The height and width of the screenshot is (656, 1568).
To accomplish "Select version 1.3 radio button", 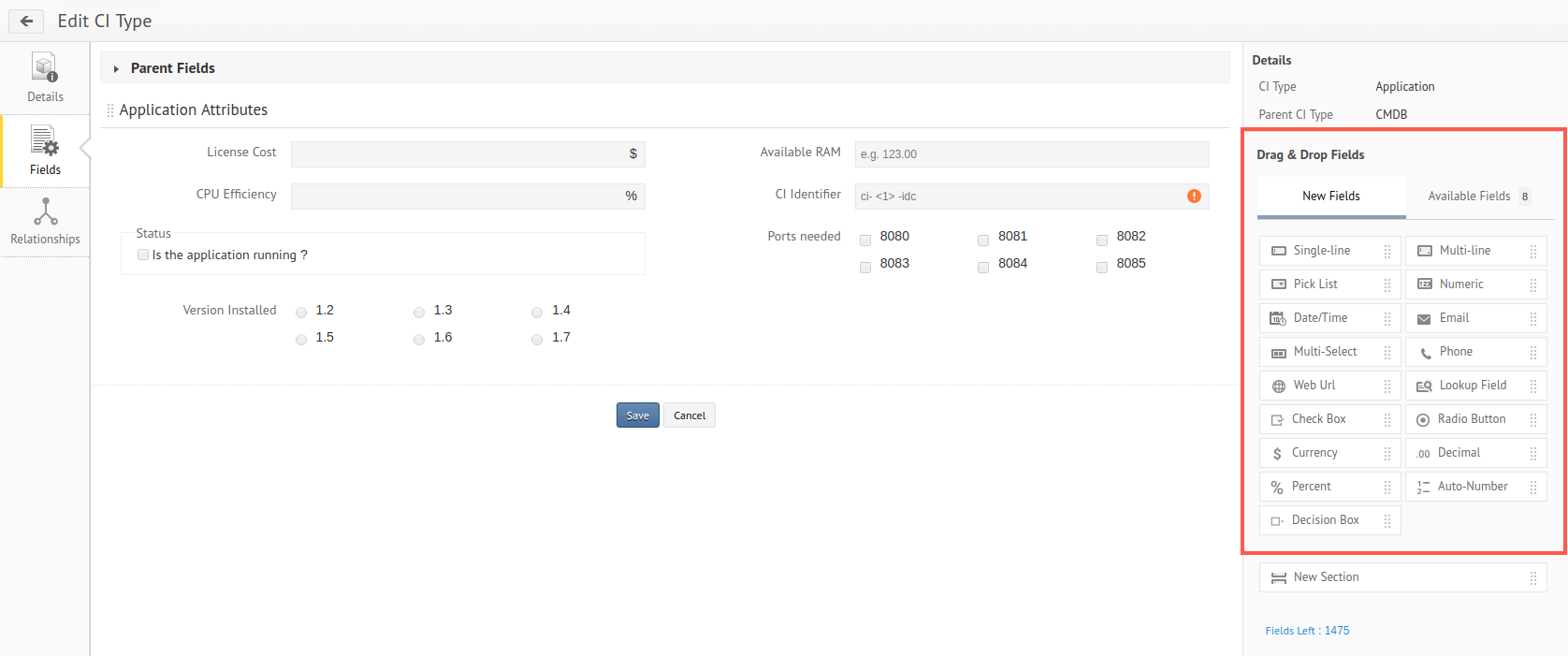I will click(x=419, y=313).
